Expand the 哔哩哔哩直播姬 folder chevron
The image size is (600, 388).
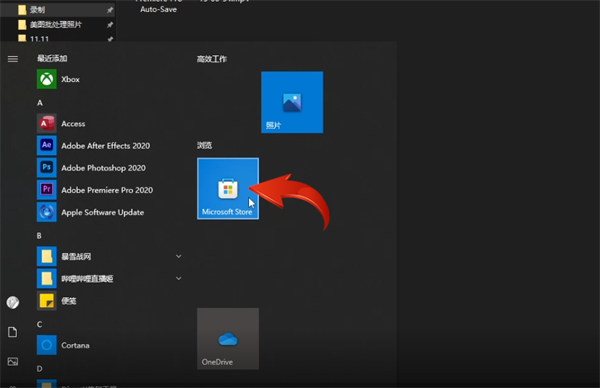point(178,278)
